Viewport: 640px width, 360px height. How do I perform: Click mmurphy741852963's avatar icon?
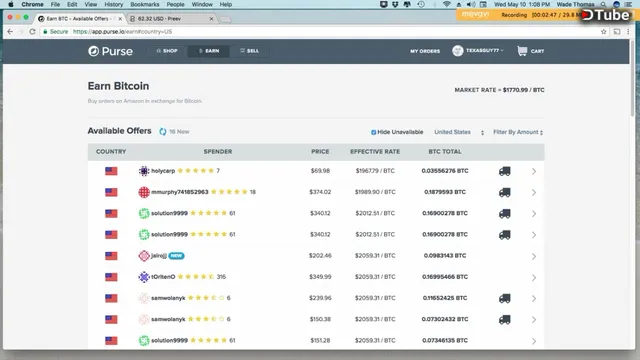[144, 192]
